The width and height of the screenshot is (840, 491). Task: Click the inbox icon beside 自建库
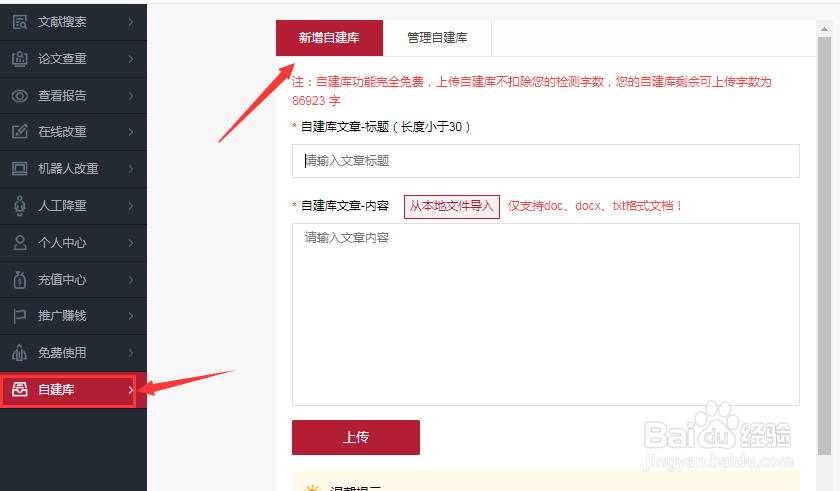click(x=20, y=389)
